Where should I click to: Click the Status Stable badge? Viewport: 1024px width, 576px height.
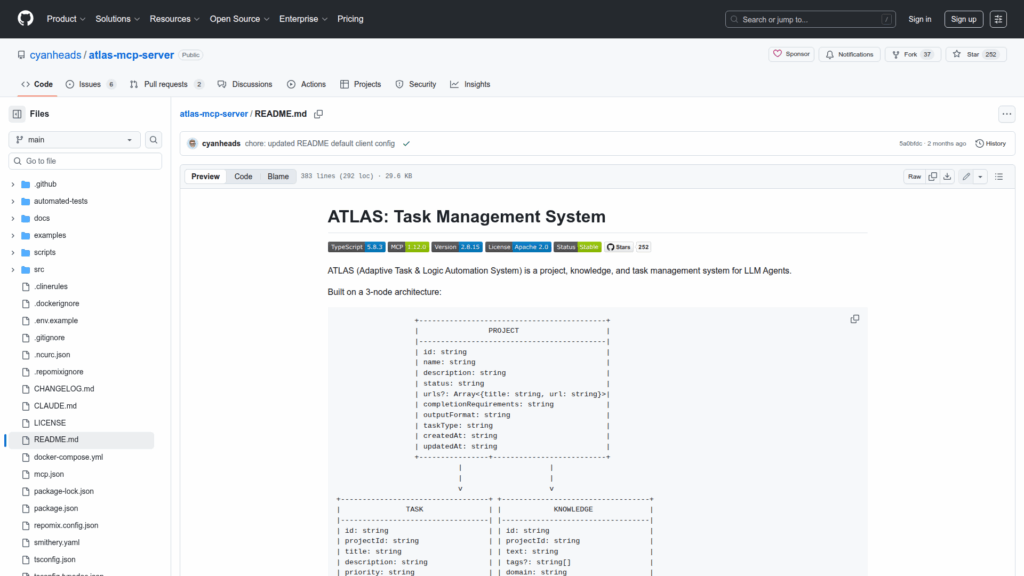click(577, 247)
